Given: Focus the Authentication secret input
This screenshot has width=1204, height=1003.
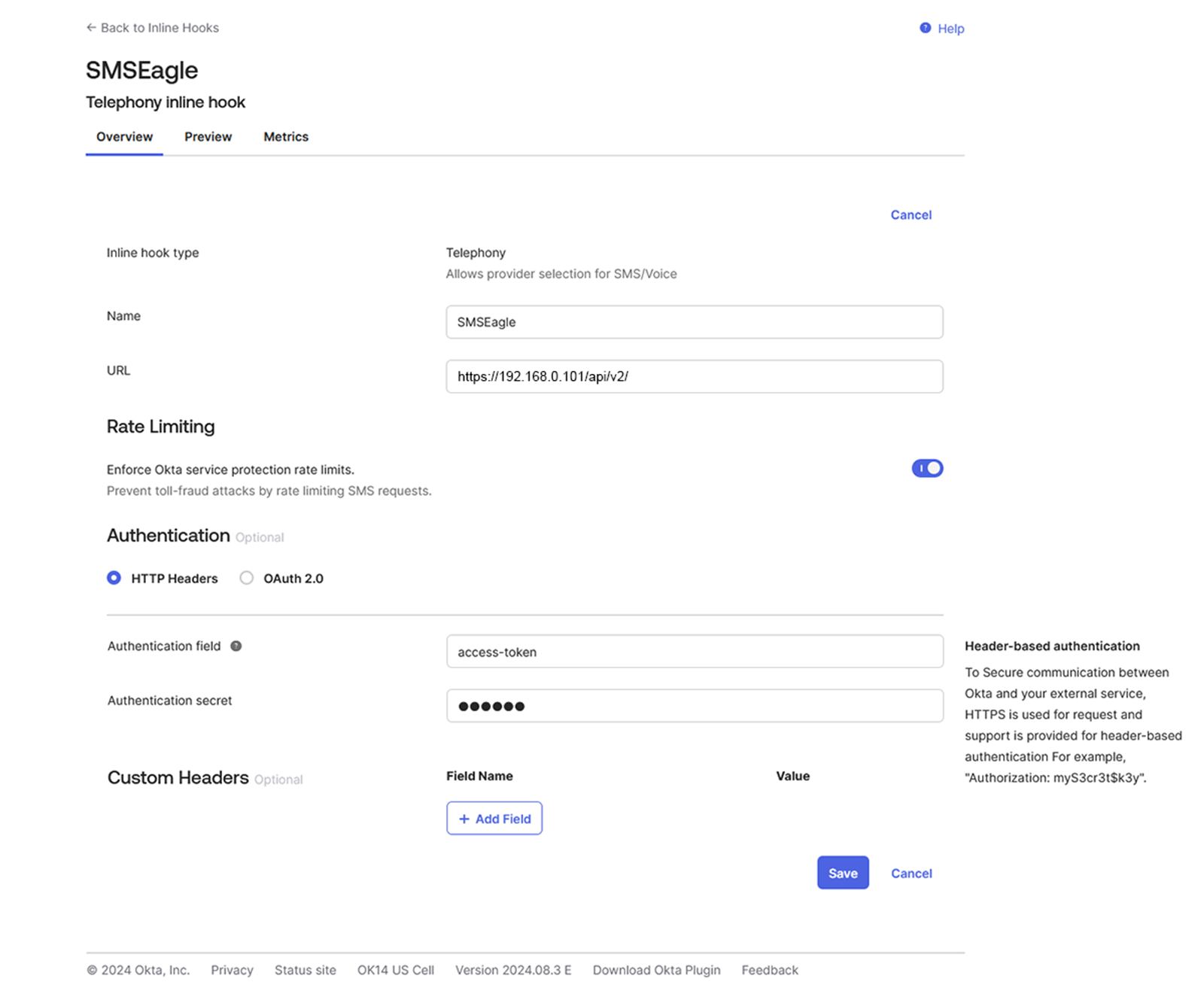Looking at the screenshot, I should click(695, 706).
